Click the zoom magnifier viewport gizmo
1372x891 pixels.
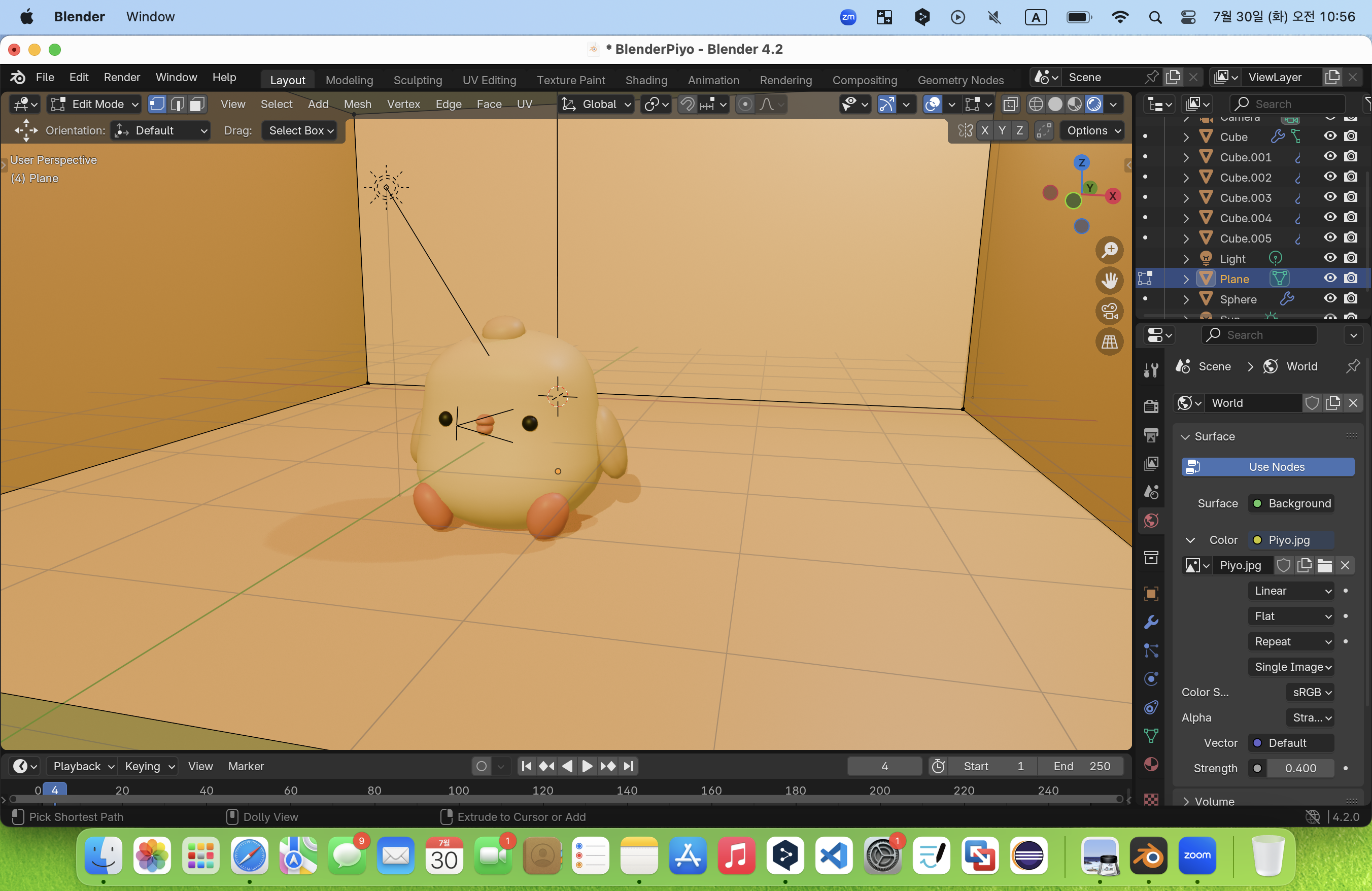pos(1109,250)
